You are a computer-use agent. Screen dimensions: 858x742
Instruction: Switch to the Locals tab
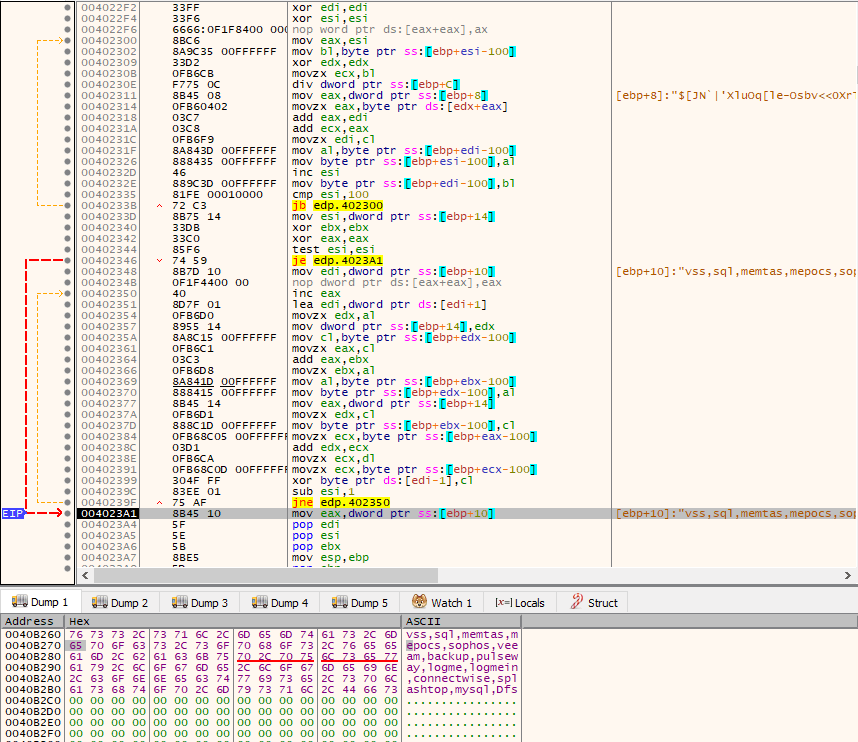[x=519, y=602]
